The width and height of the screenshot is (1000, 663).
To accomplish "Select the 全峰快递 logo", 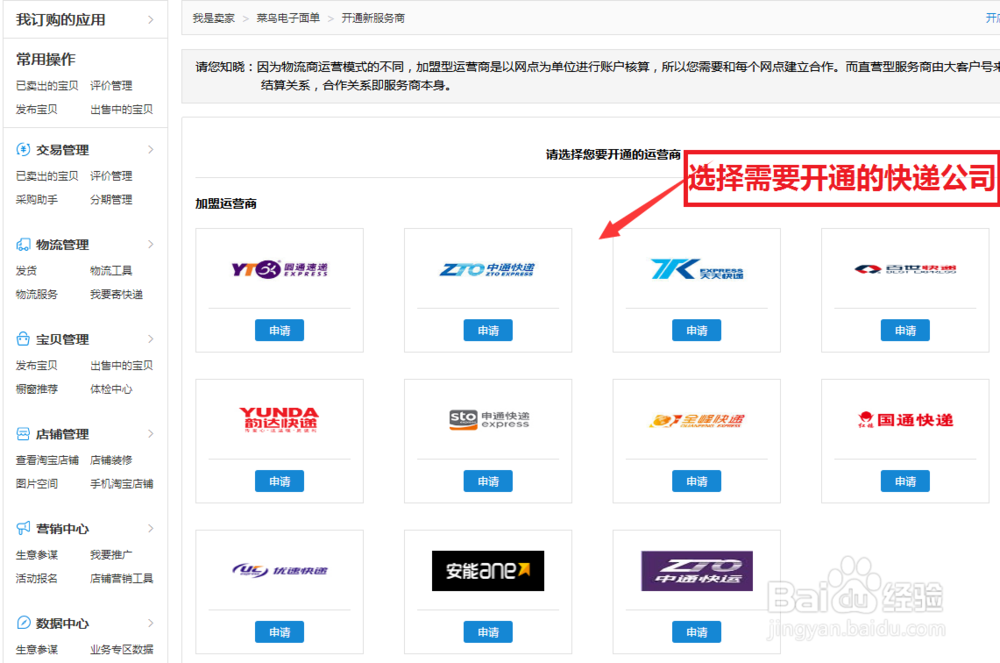I will pyautogui.click(x=696, y=421).
